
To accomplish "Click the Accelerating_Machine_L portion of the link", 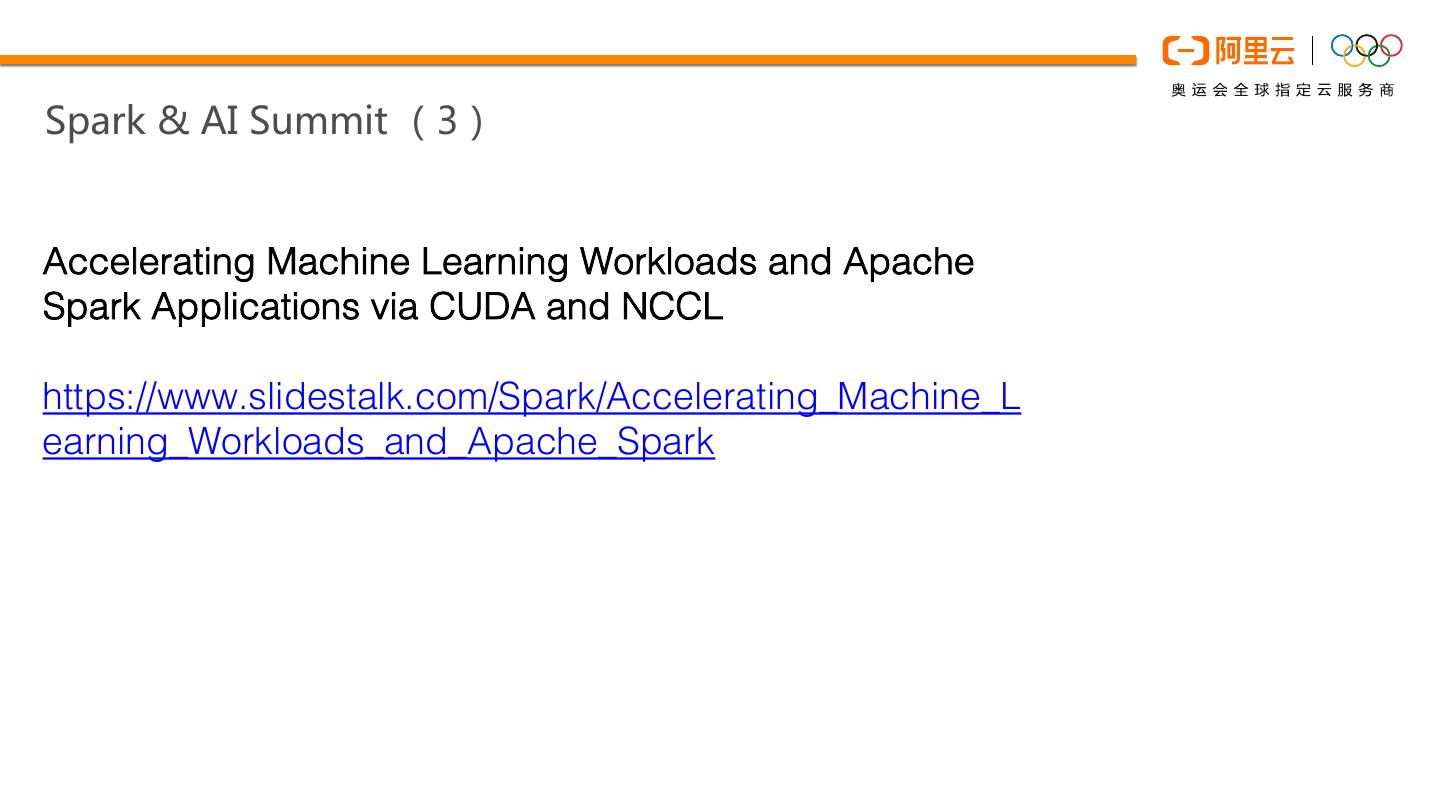I will 813,397.
